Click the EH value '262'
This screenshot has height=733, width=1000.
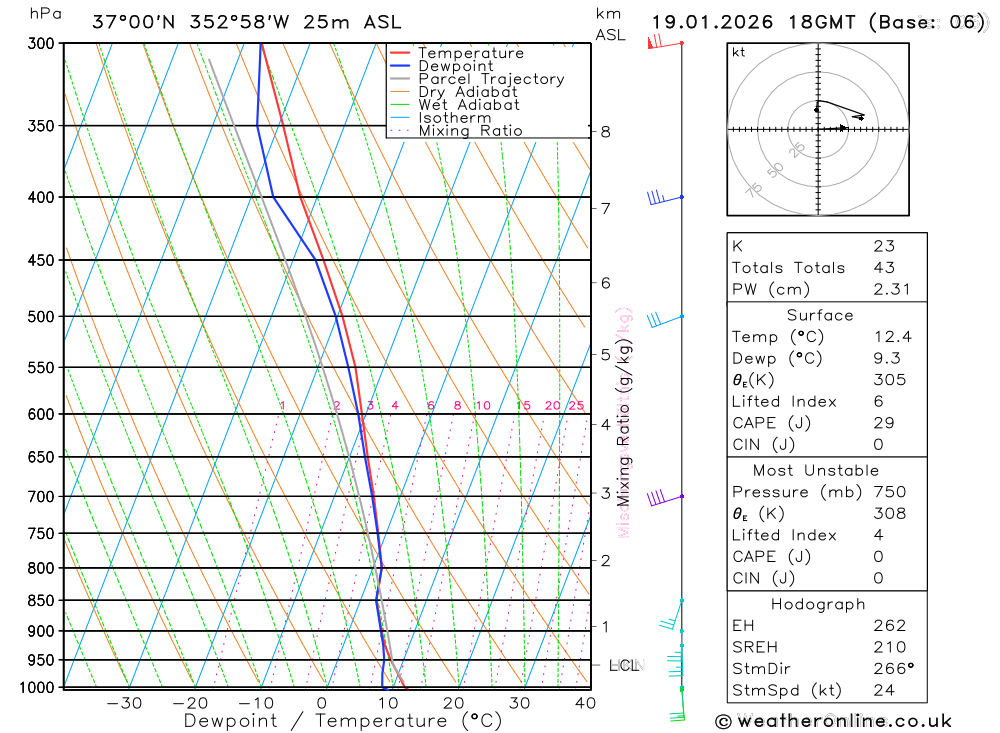890,626
